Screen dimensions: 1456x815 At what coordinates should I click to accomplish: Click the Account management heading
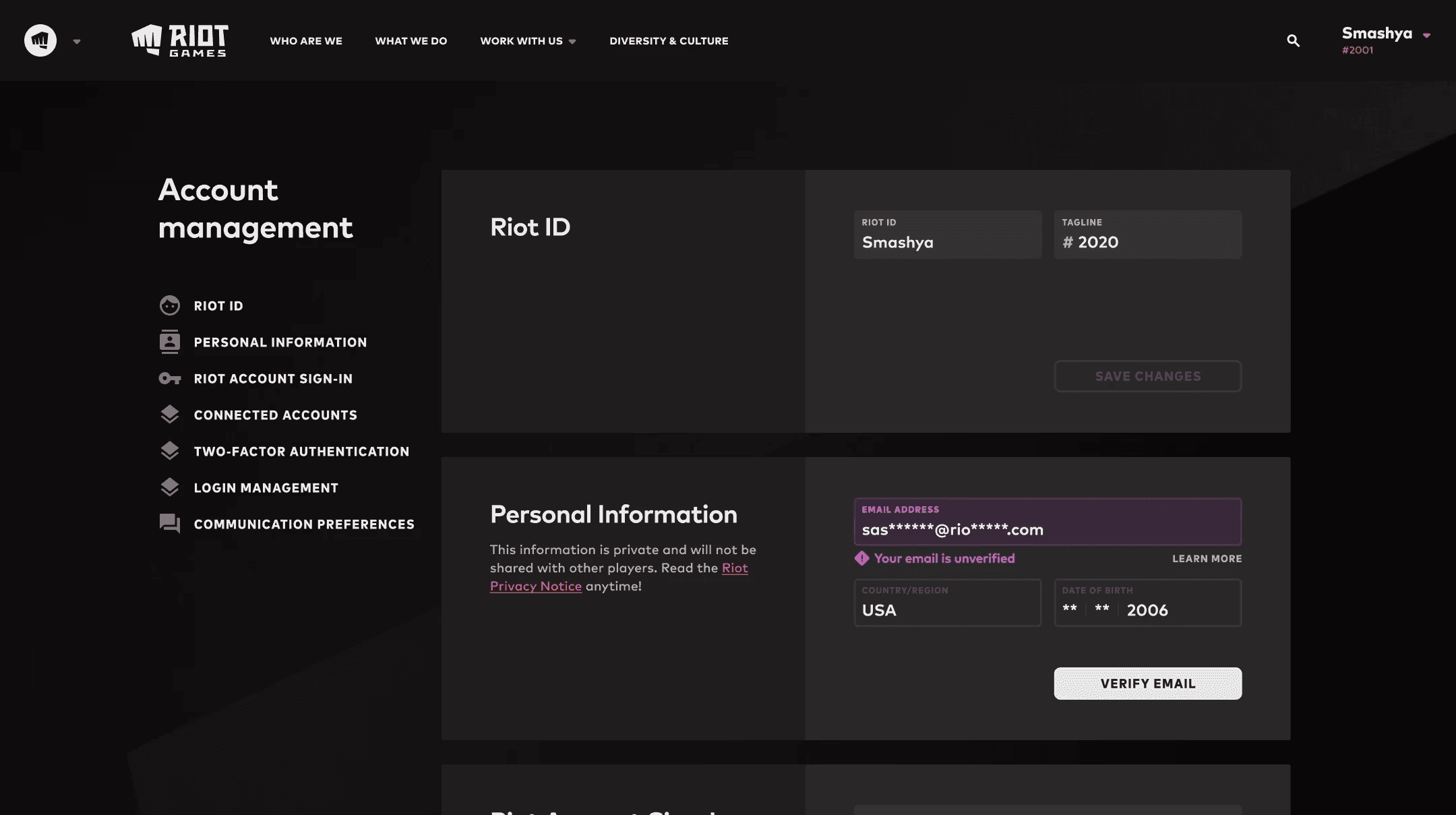click(x=255, y=209)
